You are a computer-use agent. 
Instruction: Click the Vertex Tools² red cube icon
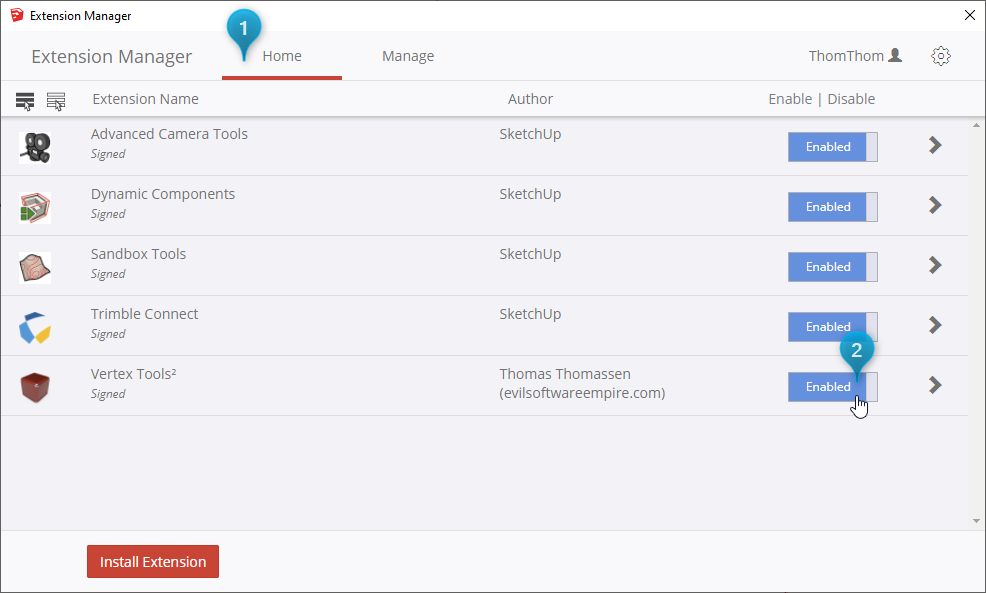pyautogui.click(x=36, y=387)
